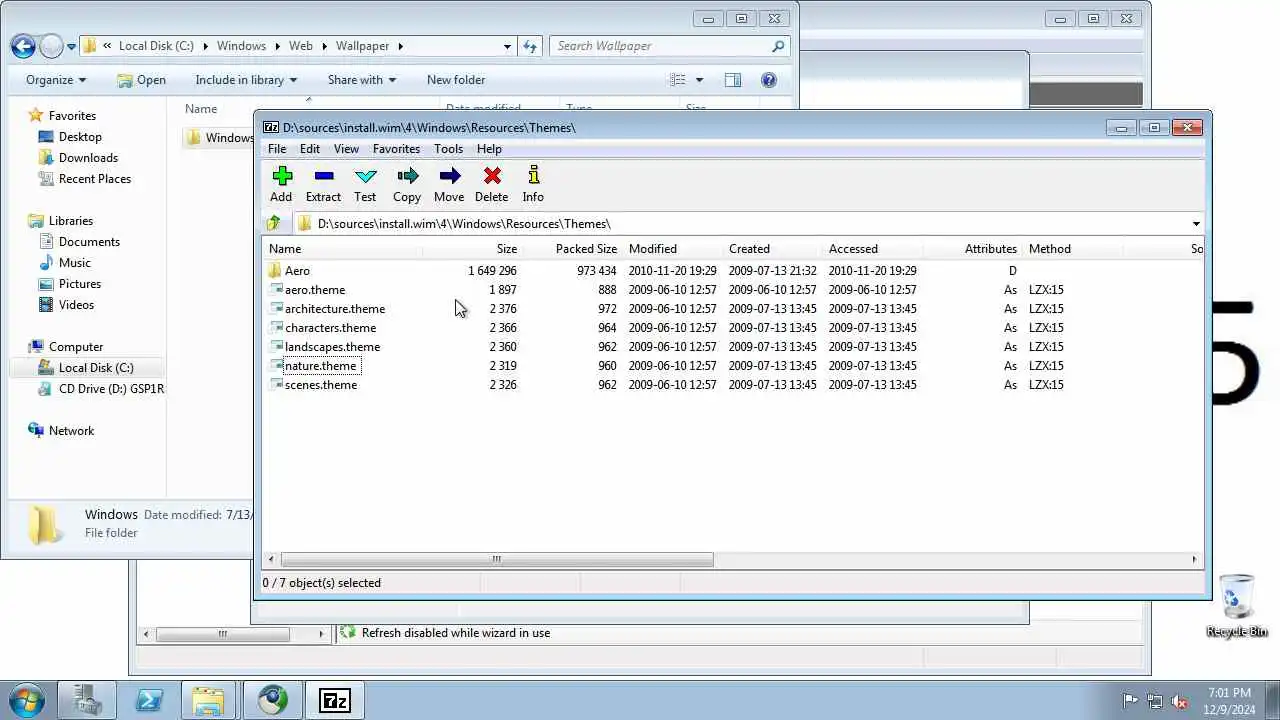The width and height of the screenshot is (1280, 720).
Task: Expand the 7-Zip address path dropdown
Action: click(1196, 224)
